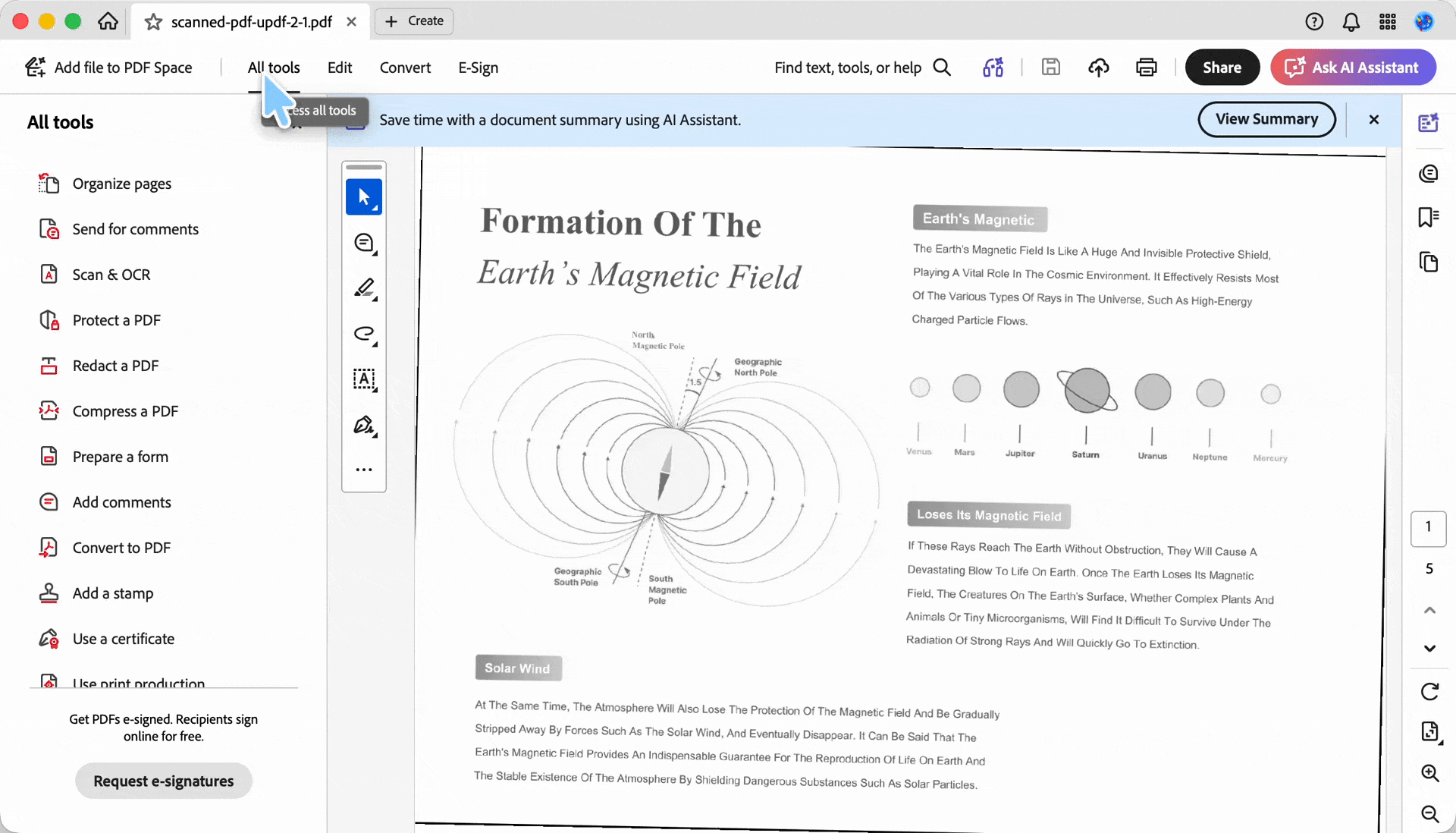Select the Send for comments tool
The width and height of the screenshot is (1456, 833).
pyautogui.click(x=119, y=229)
